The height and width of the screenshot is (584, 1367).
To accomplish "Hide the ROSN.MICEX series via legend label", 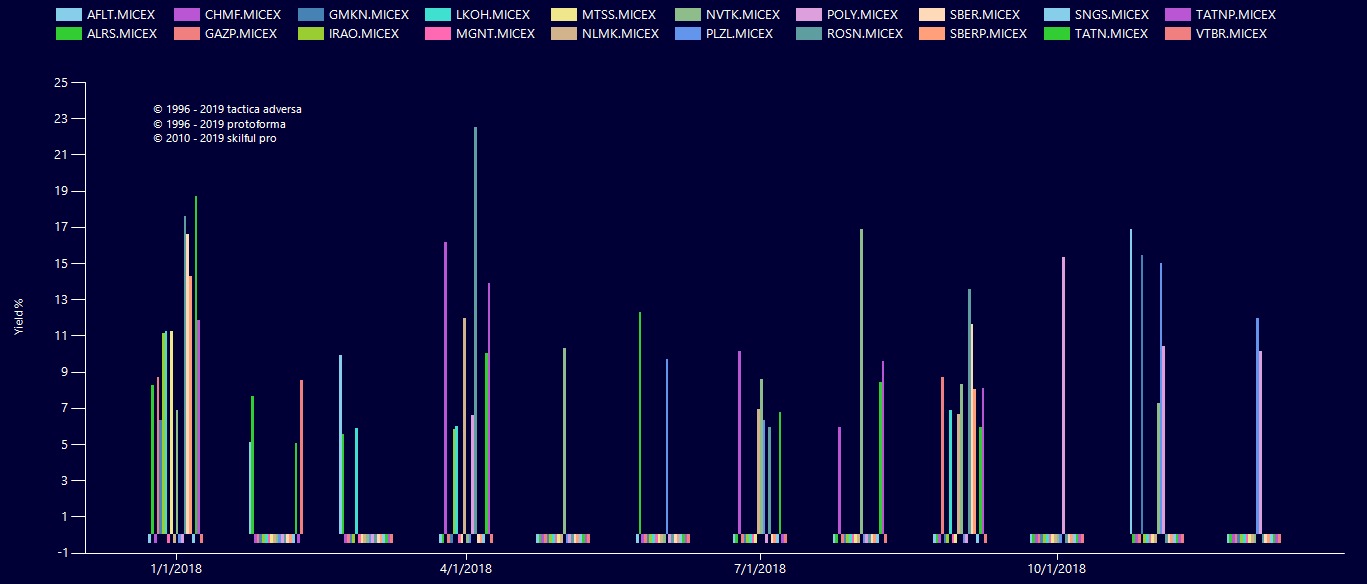I will click(x=865, y=34).
